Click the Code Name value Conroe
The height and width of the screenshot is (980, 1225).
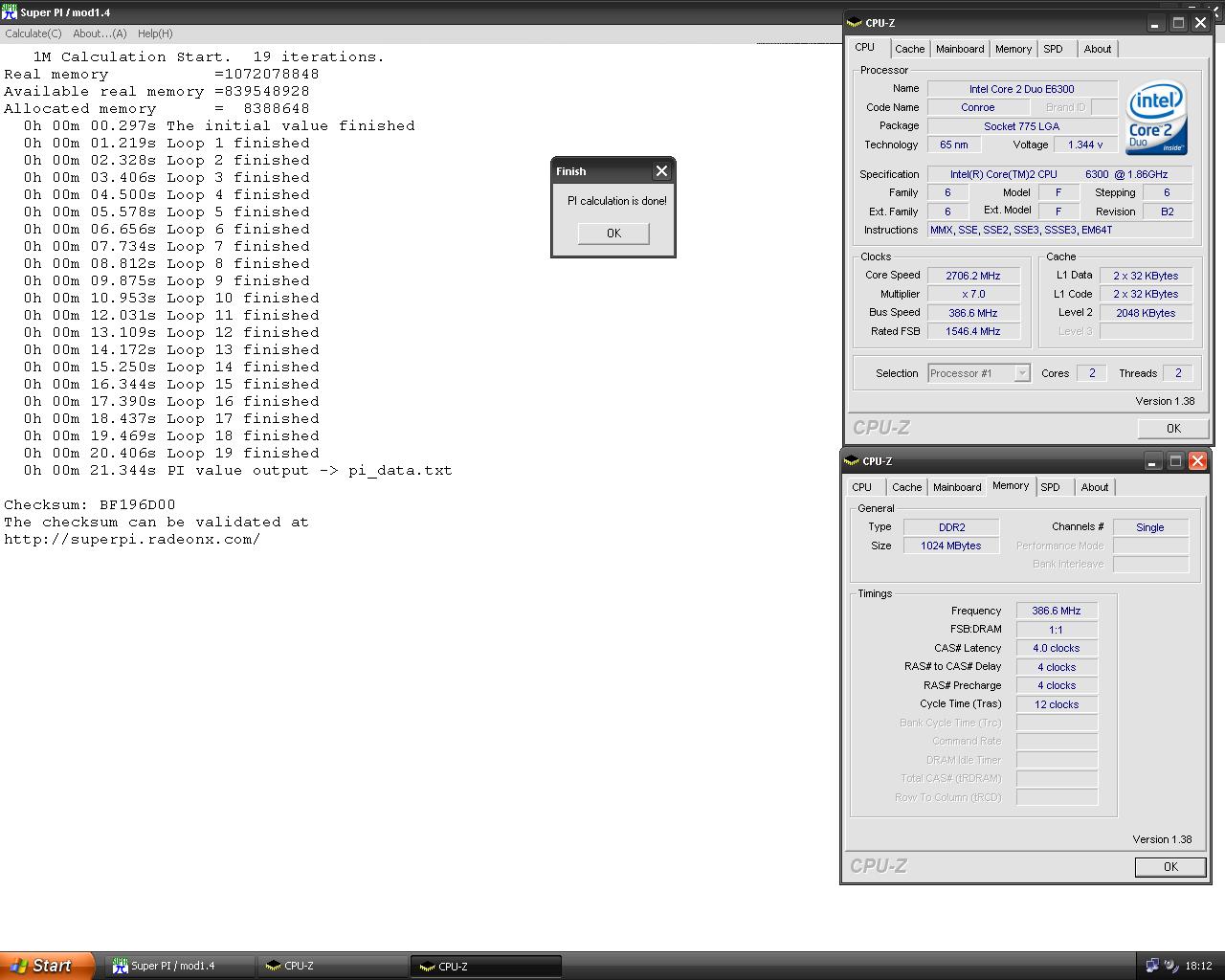(977, 108)
